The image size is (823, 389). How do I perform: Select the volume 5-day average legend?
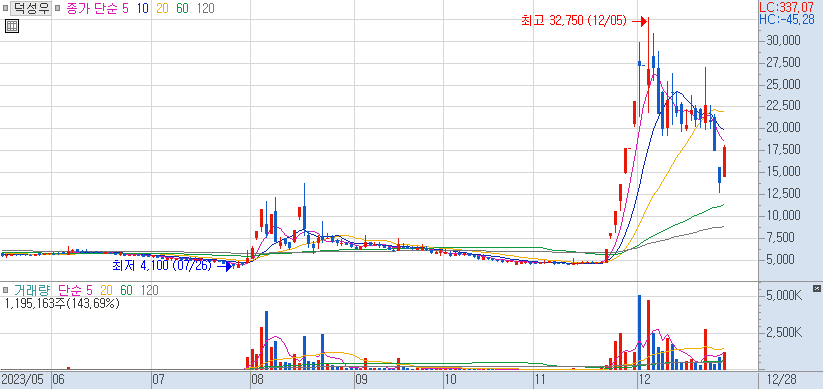tap(89, 290)
